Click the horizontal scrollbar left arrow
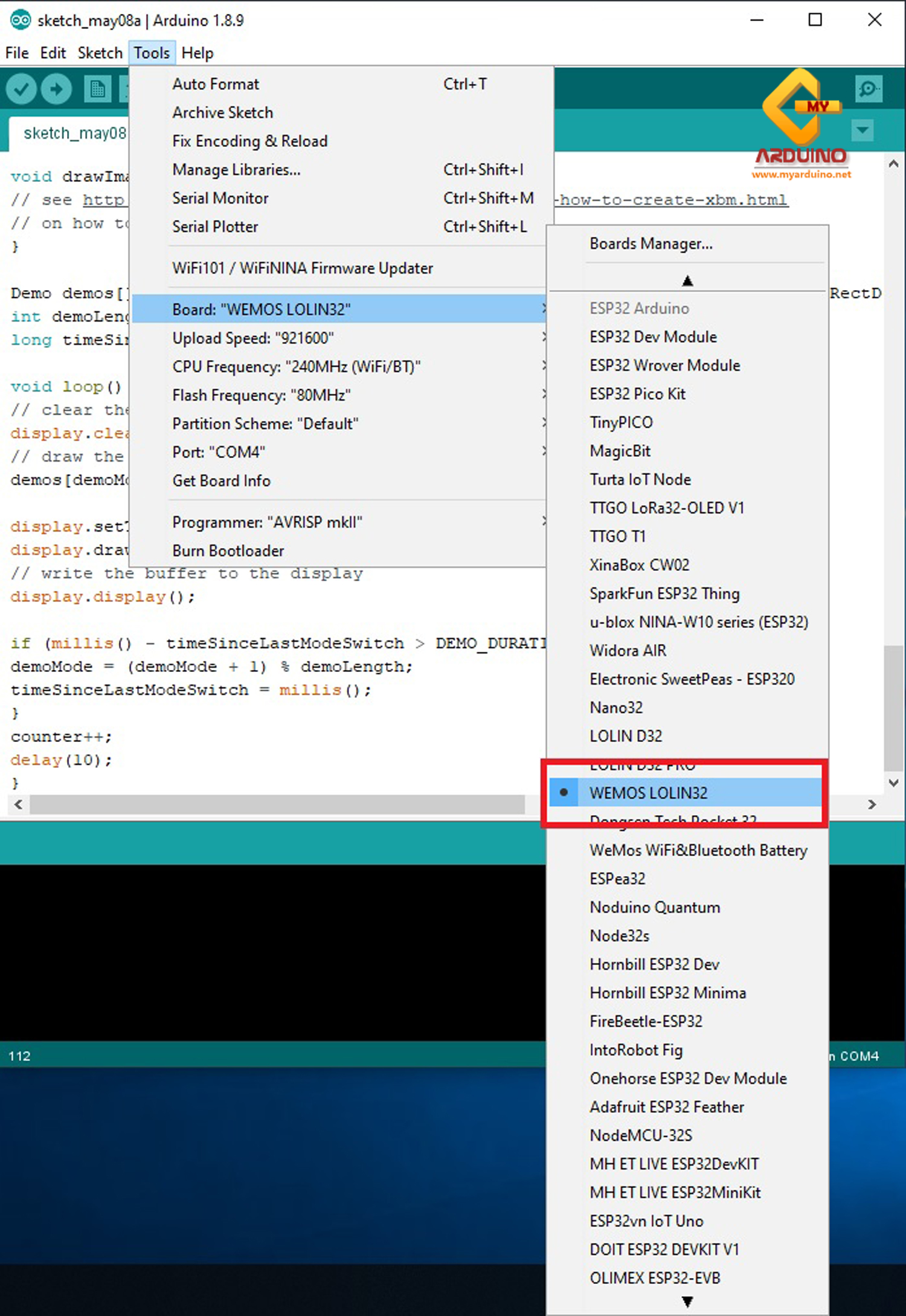The image size is (906, 1316). point(18,804)
